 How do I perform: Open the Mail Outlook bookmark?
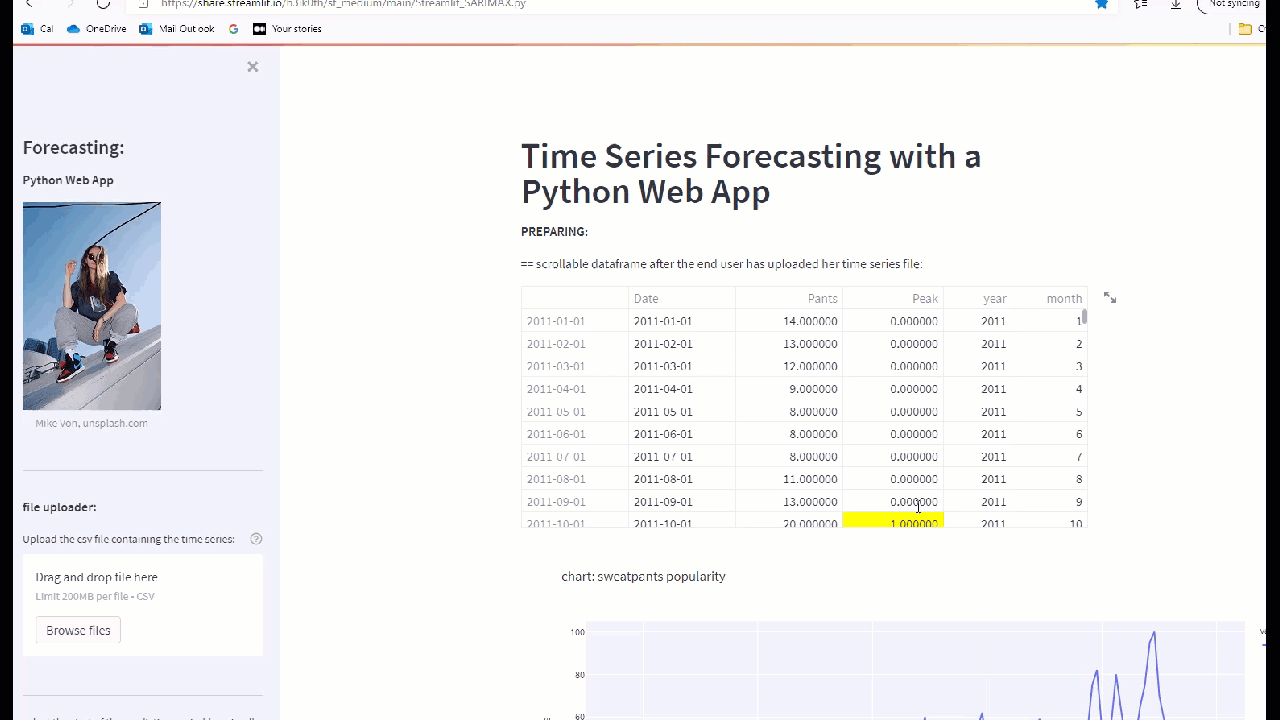[x=177, y=29]
